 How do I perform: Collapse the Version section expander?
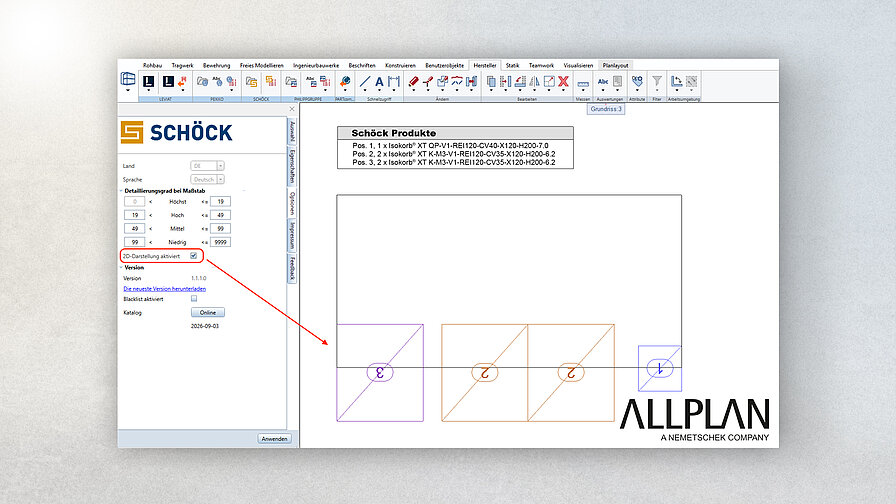click(121, 267)
